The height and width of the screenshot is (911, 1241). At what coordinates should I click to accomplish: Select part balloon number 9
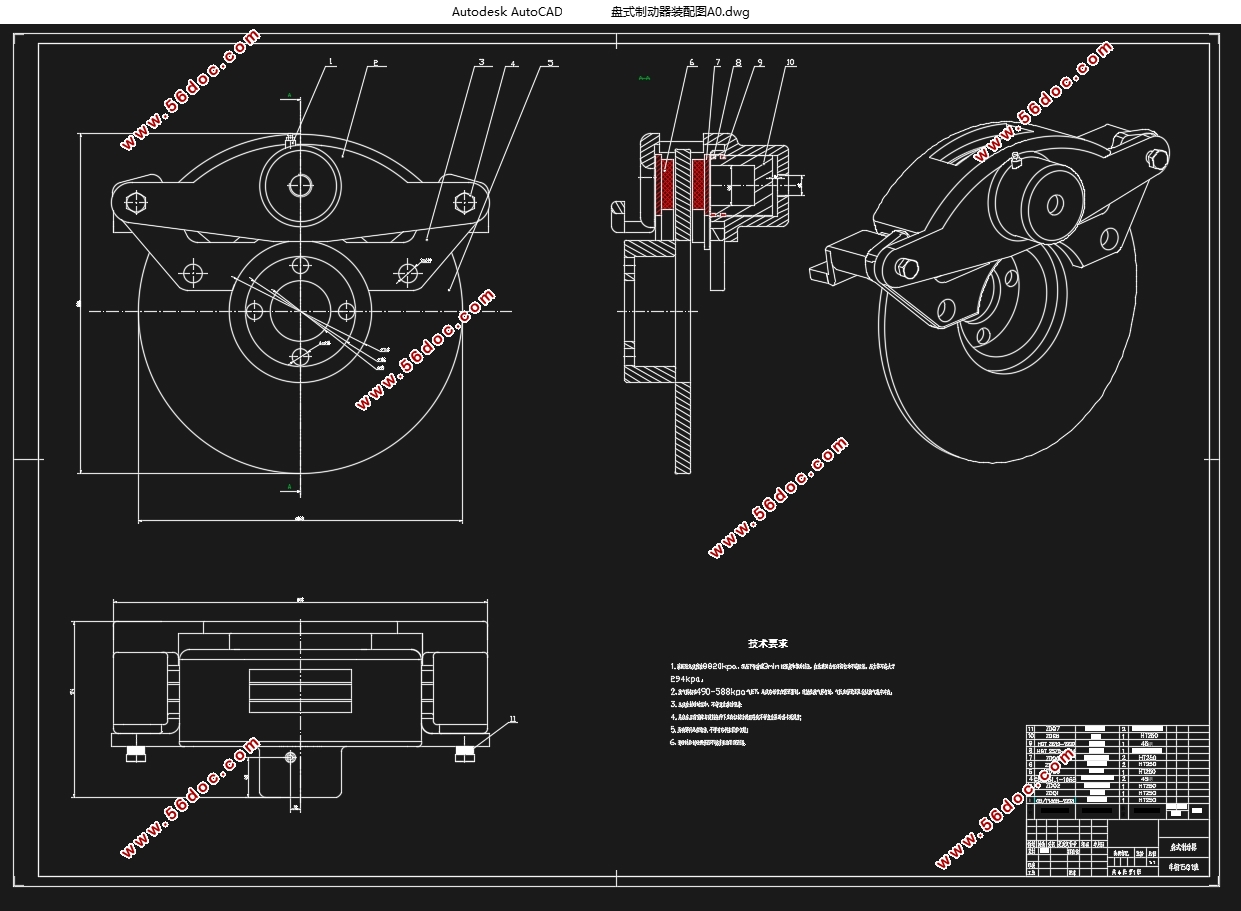(x=760, y=62)
